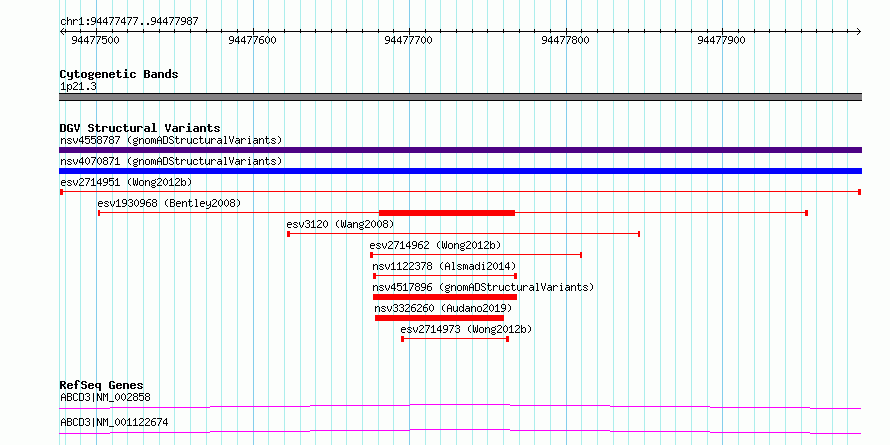This screenshot has height=445, width=890.
Task: Open variant label nsv1122378 (Alsmadi2014)
Action: point(444,266)
